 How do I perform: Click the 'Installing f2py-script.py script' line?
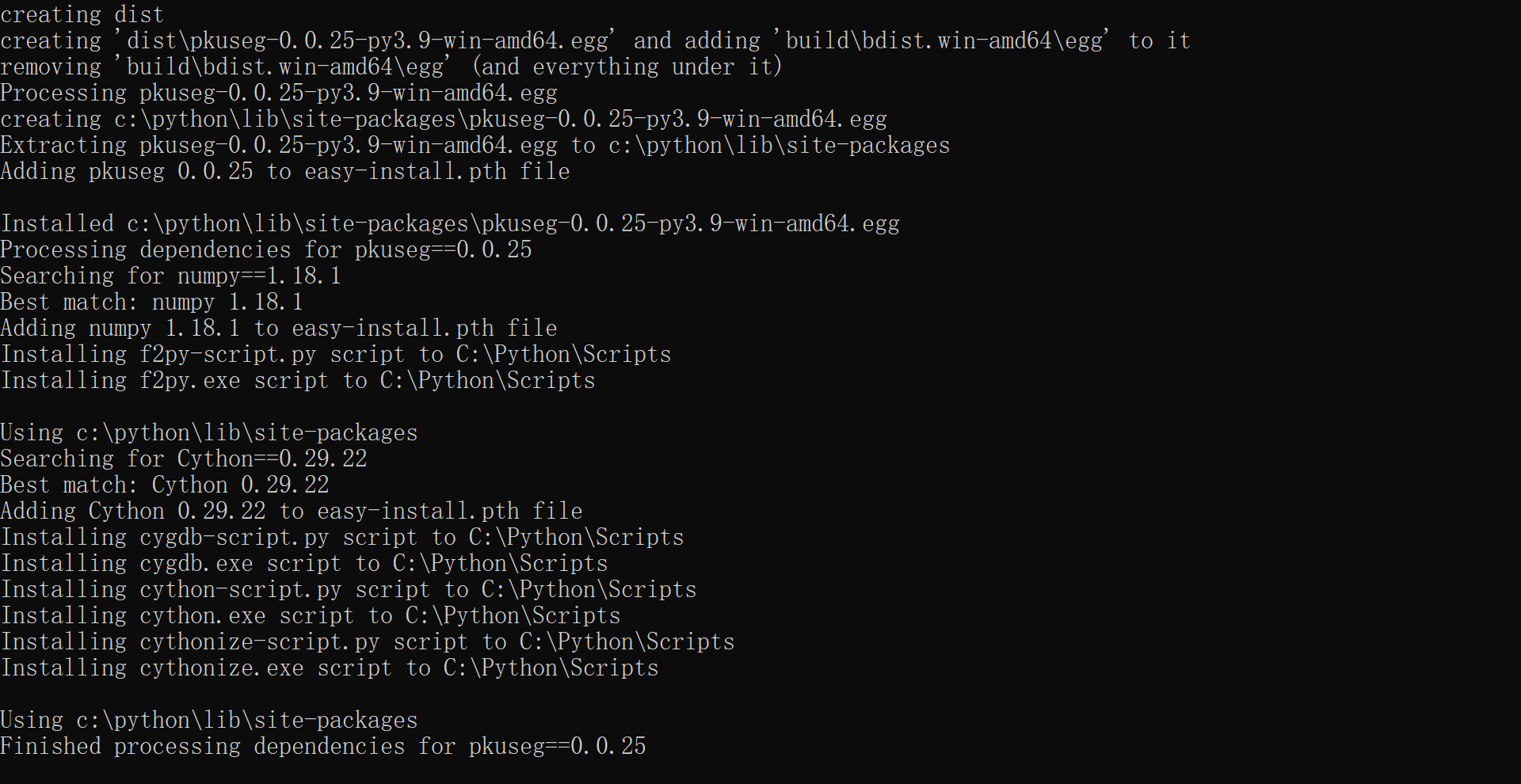coord(336,354)
